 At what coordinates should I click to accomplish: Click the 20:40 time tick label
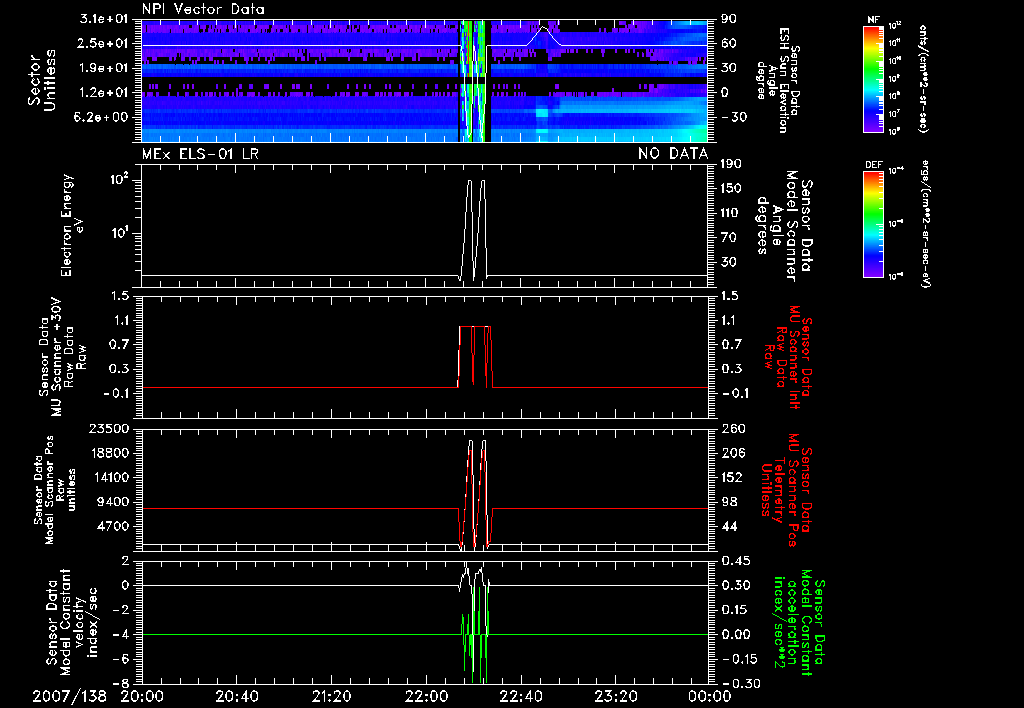pyautogui.click(x=236, y=696)
